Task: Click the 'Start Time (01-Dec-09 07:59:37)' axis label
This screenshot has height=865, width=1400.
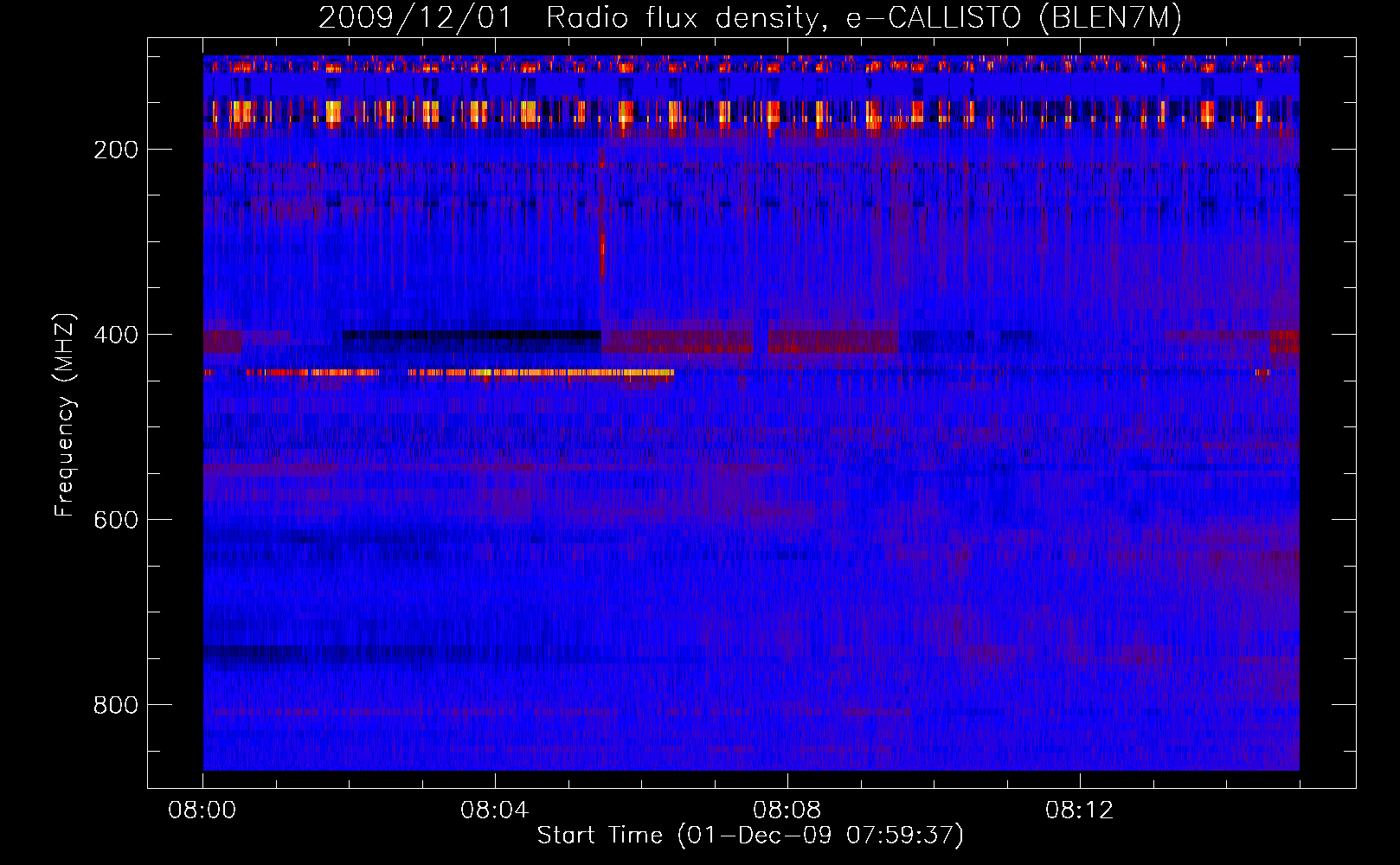Action: [x=750, y=836]
